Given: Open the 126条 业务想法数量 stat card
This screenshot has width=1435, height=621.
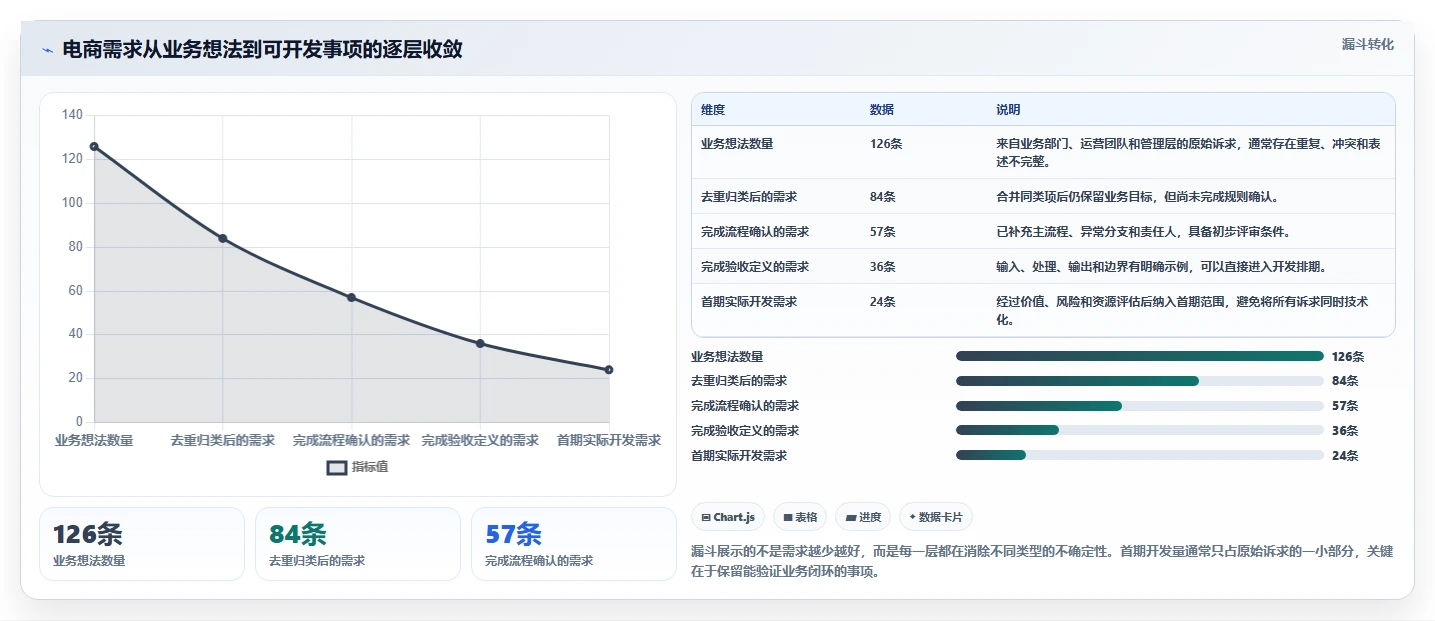Looking at the screenshot, I should click(142, 544).
